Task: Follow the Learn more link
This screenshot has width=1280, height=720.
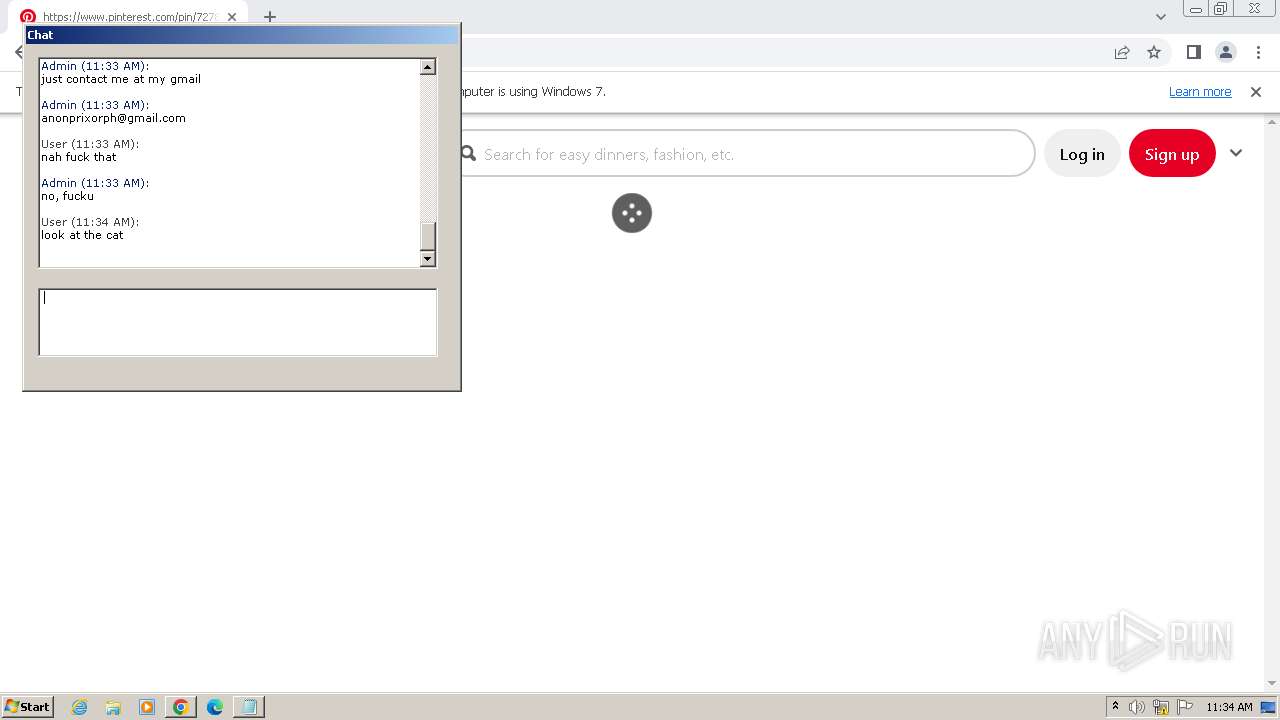Action: pyautogui.click(x=1200, y=91)
